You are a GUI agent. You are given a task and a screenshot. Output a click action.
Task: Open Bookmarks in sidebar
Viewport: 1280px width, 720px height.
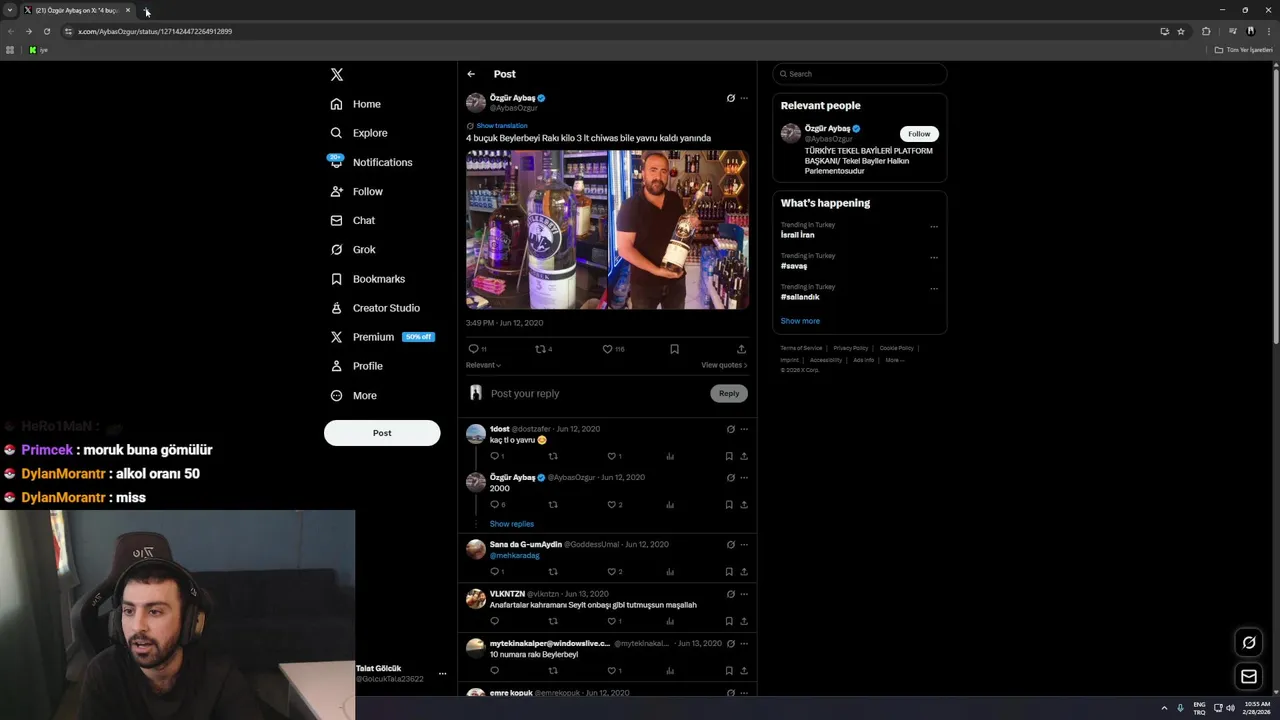coord(367,279)
